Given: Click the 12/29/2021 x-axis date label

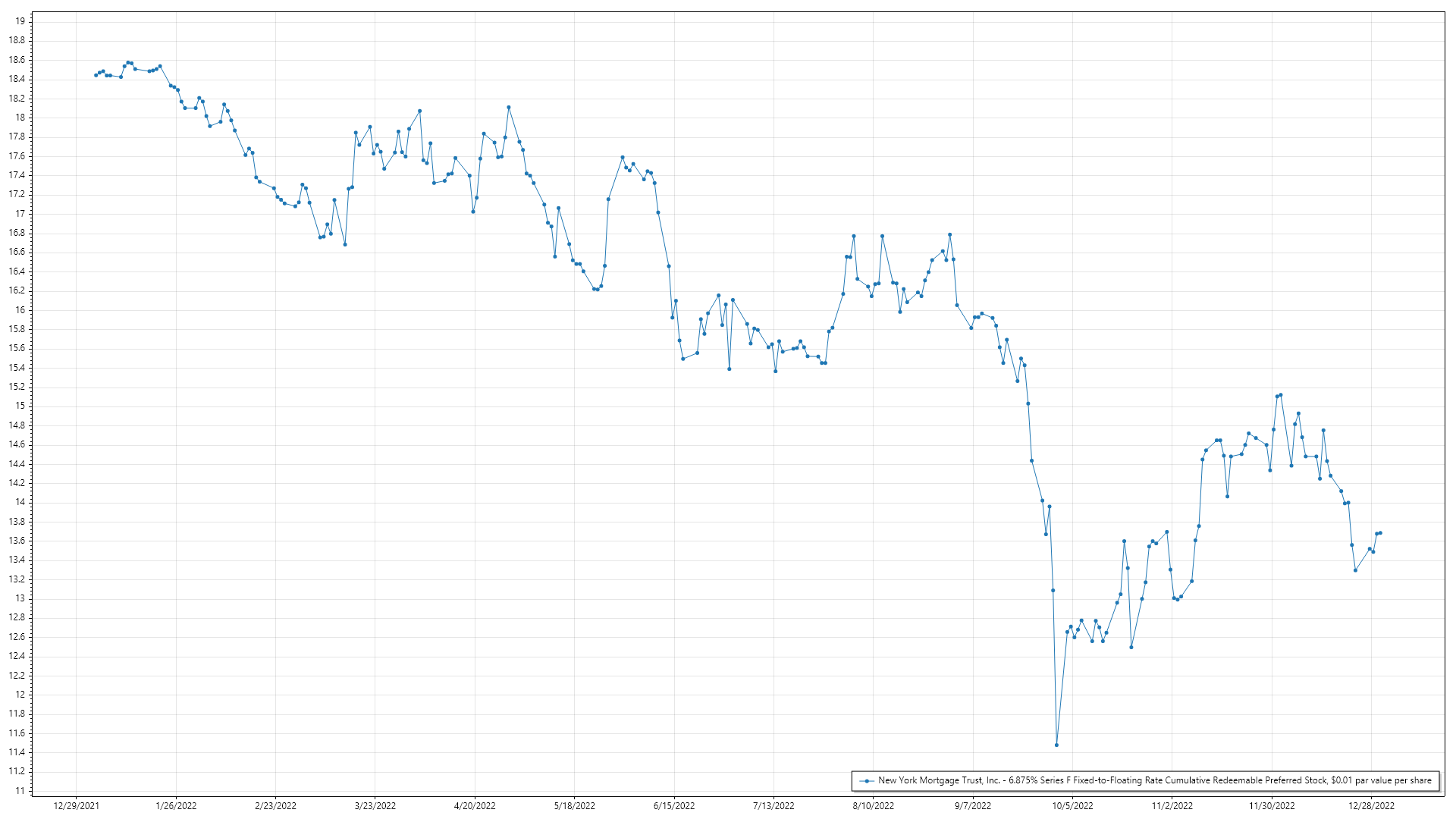Looking at the screenshot, I should [76, 805].
